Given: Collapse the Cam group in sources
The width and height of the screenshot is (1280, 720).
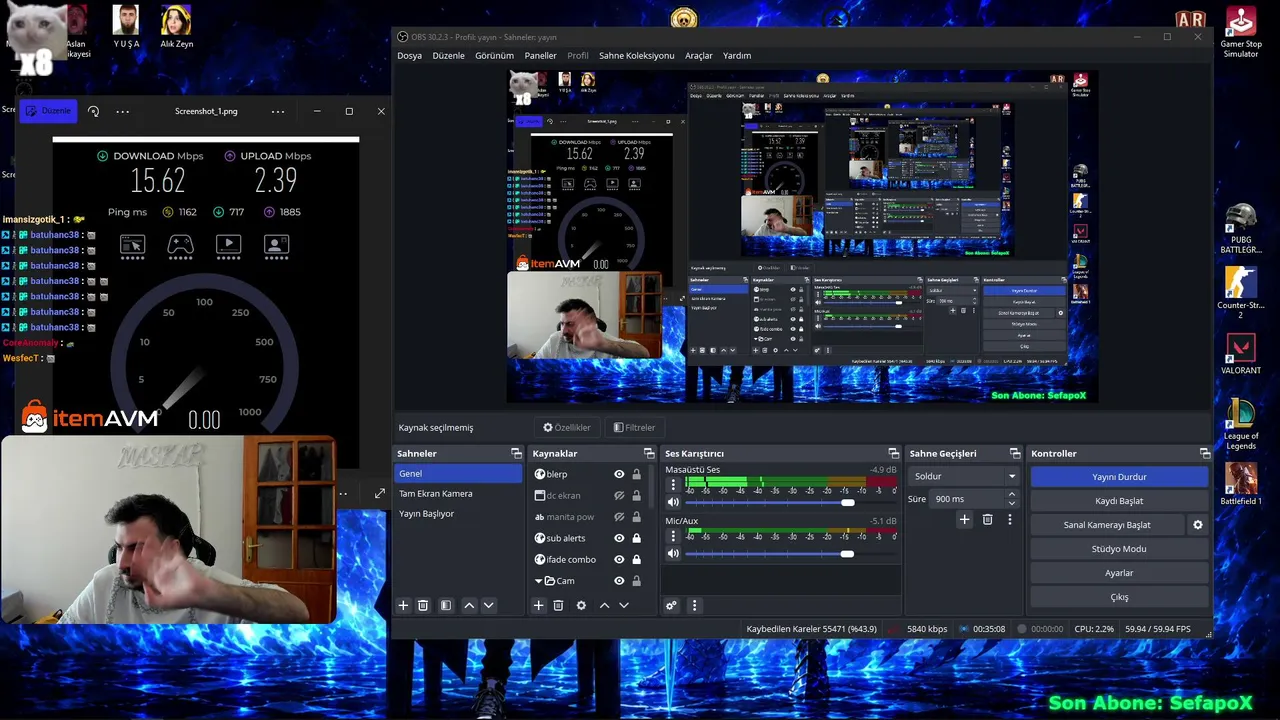Looking at the screenshot, I should [x=538, y=581].
